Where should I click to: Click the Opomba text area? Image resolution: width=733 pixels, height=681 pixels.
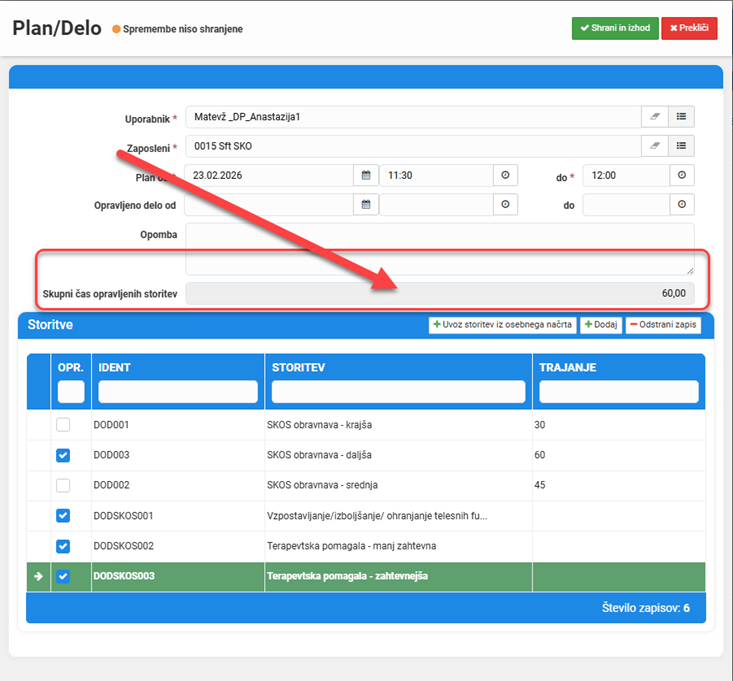(440, 249)
